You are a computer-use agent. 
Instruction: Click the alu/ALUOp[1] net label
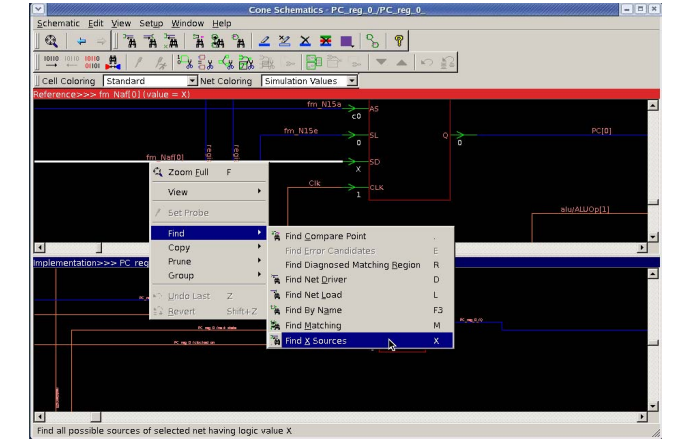[585, 209]
